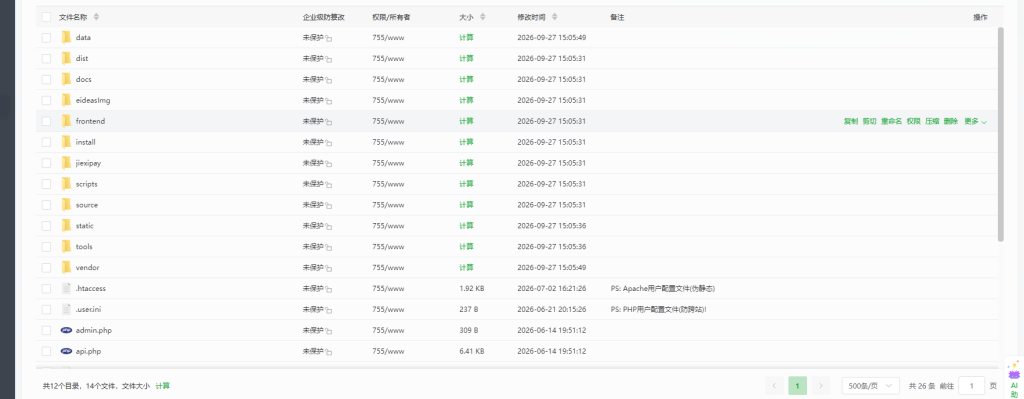Click tamper-protection lock icon for install
Image resolution: width=1024 pixels, height=399 pixels.
[328, 143]
